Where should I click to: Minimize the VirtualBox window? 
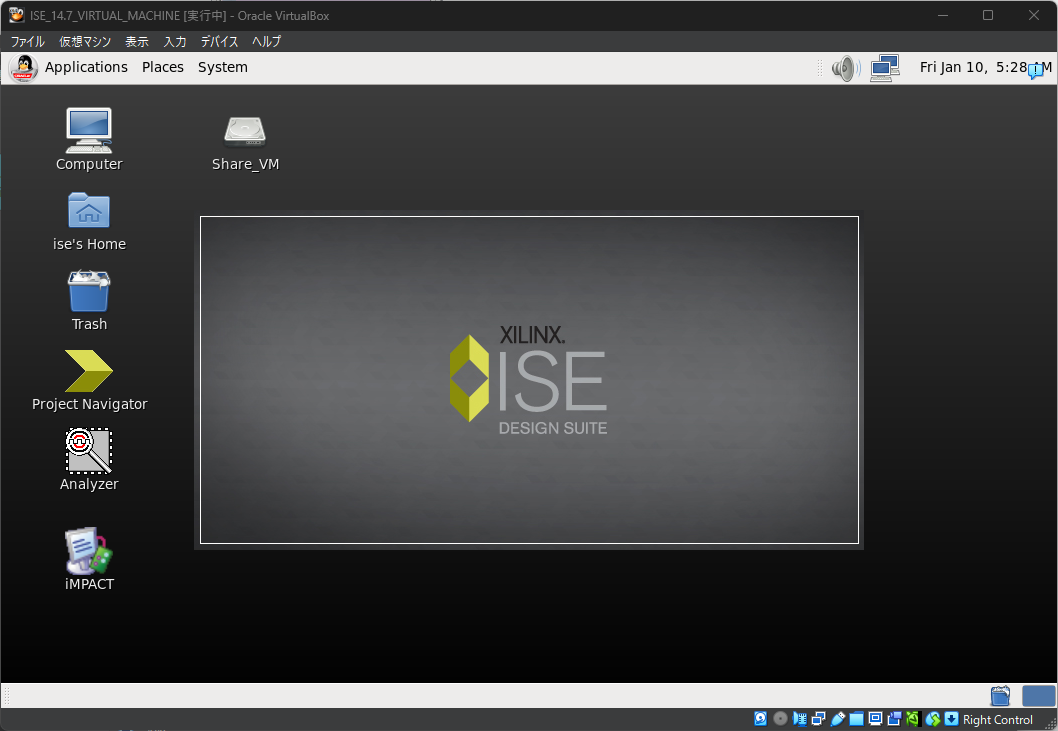click(943, 15)
